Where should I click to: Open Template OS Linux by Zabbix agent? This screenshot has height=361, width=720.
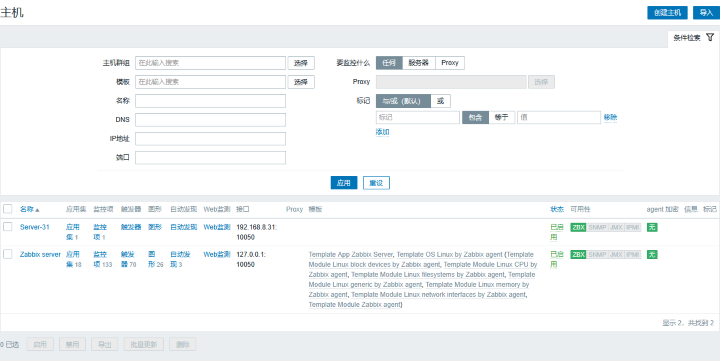[450, 254]
